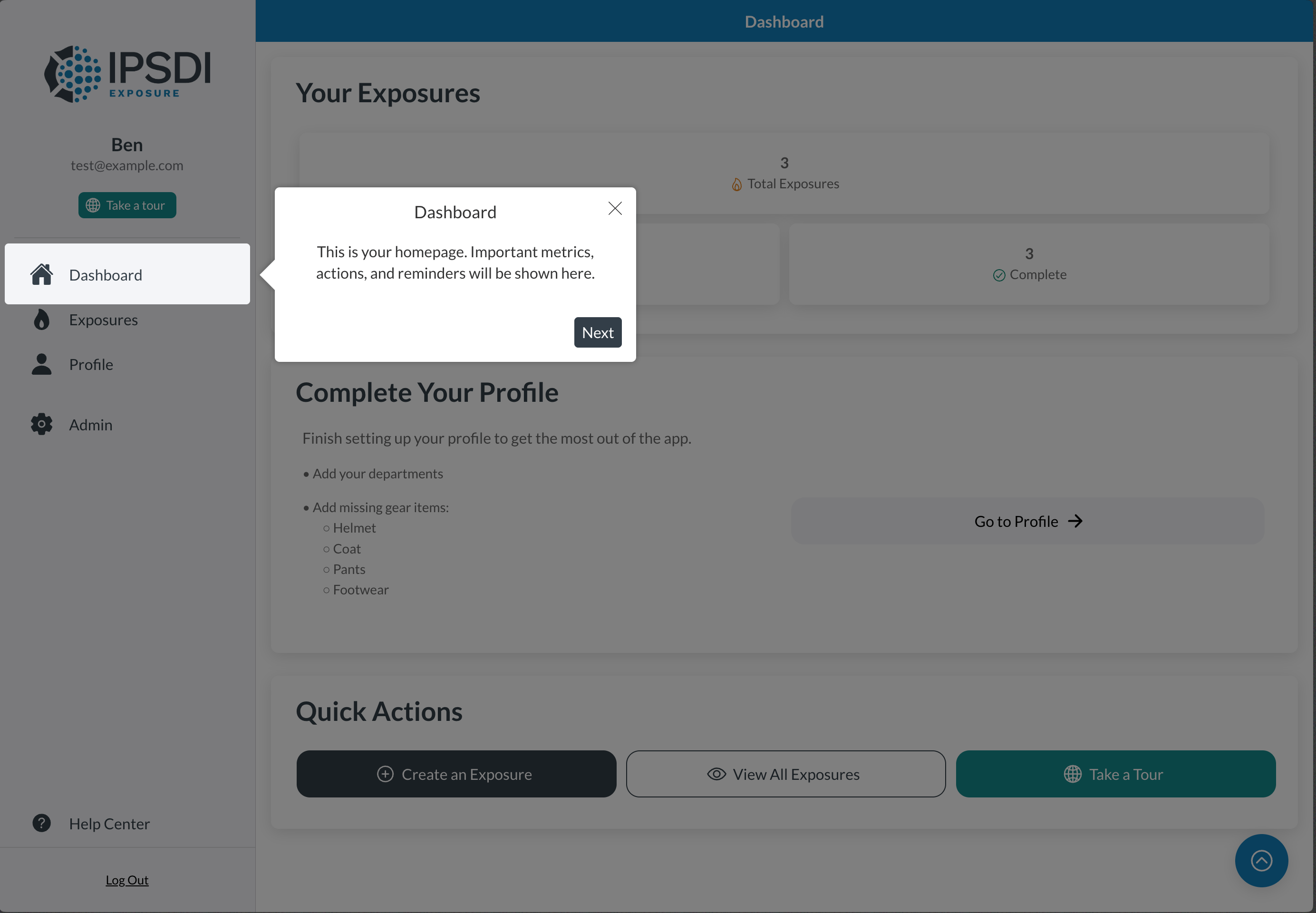Click the scroll-to-top chevron circle button
The height and width of the screenshot is (913, 1316).
coord(1261,860)
